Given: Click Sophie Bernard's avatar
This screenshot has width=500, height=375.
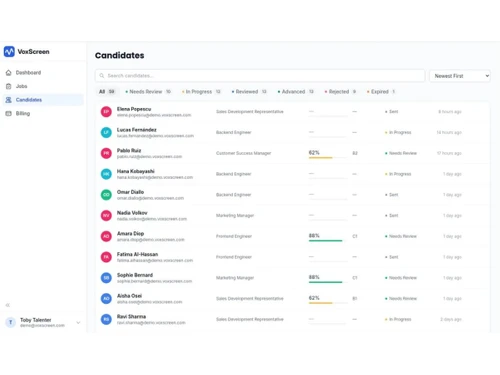Looking at the screenshot, I should (106, 278).
